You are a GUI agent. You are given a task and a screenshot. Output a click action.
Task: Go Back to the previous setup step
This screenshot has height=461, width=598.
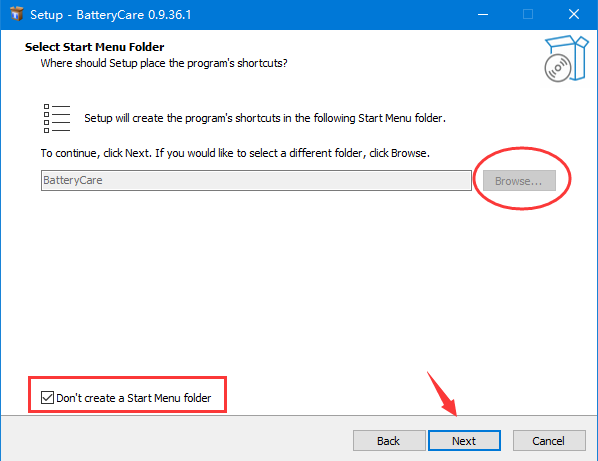(x=389, y=441)
